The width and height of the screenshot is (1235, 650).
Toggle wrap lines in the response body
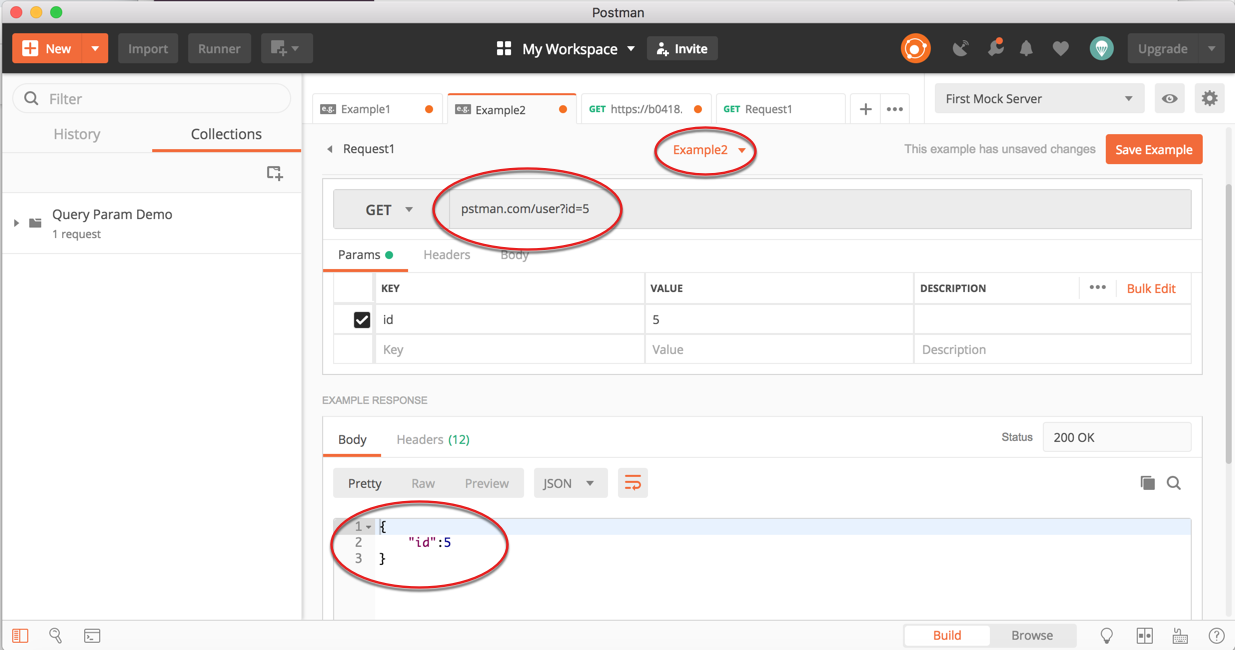pyautogui.click(x=632, y=482)
